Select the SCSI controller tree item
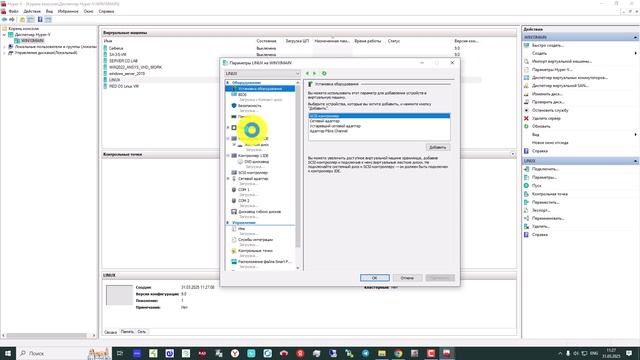This screenshot has width=640, height=360. click(253, 173)
